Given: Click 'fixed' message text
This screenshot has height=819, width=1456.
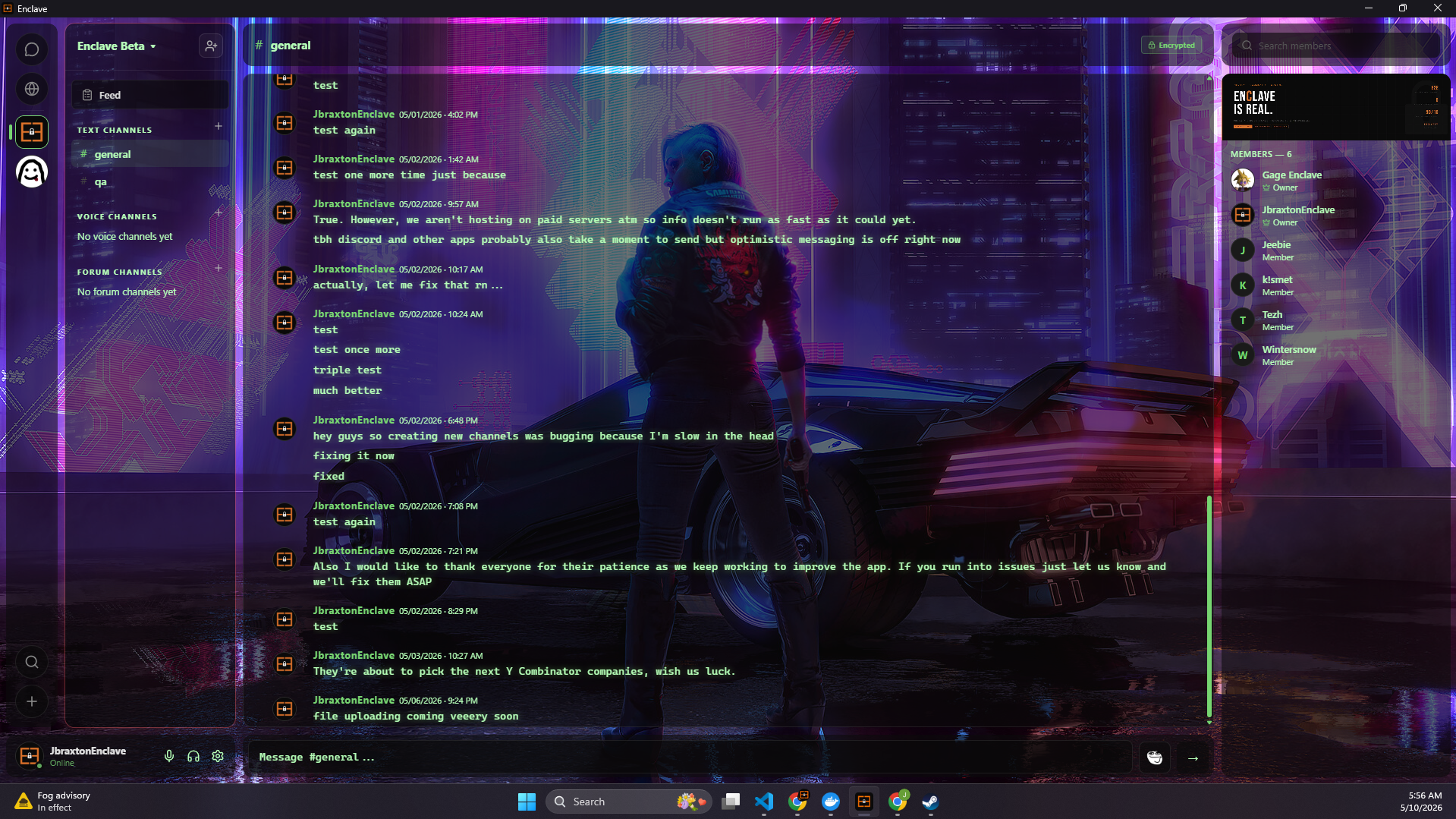Looking at the screenshot, I should (x=329, y=477).
